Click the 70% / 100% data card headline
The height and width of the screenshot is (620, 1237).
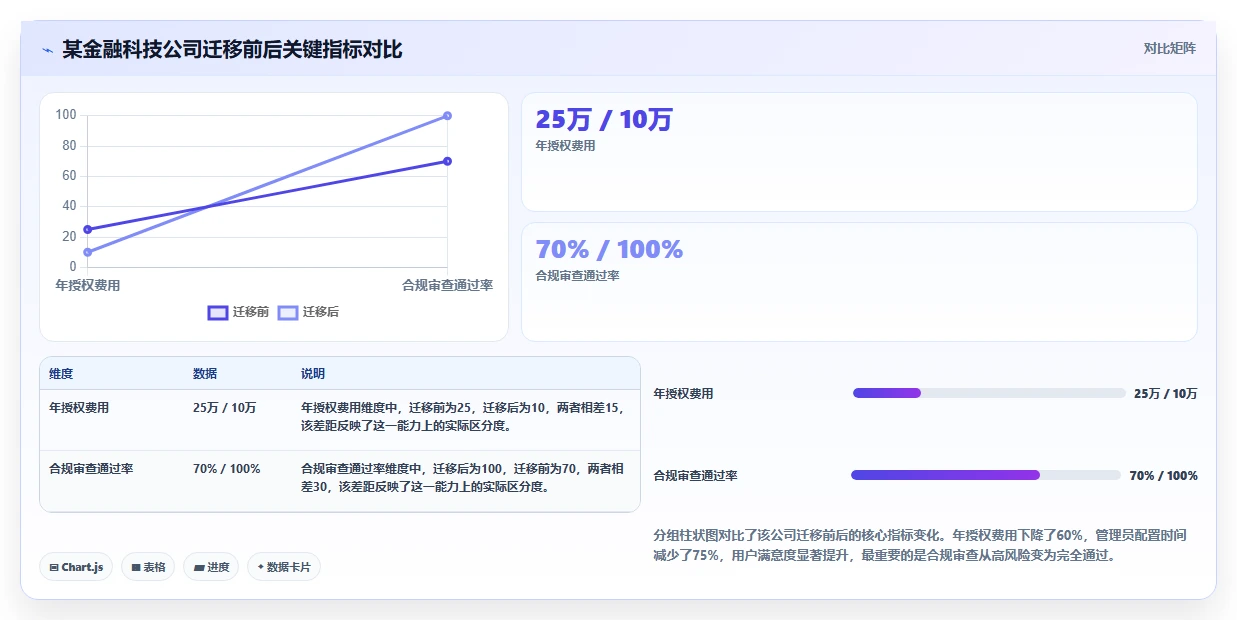point(609,250)
